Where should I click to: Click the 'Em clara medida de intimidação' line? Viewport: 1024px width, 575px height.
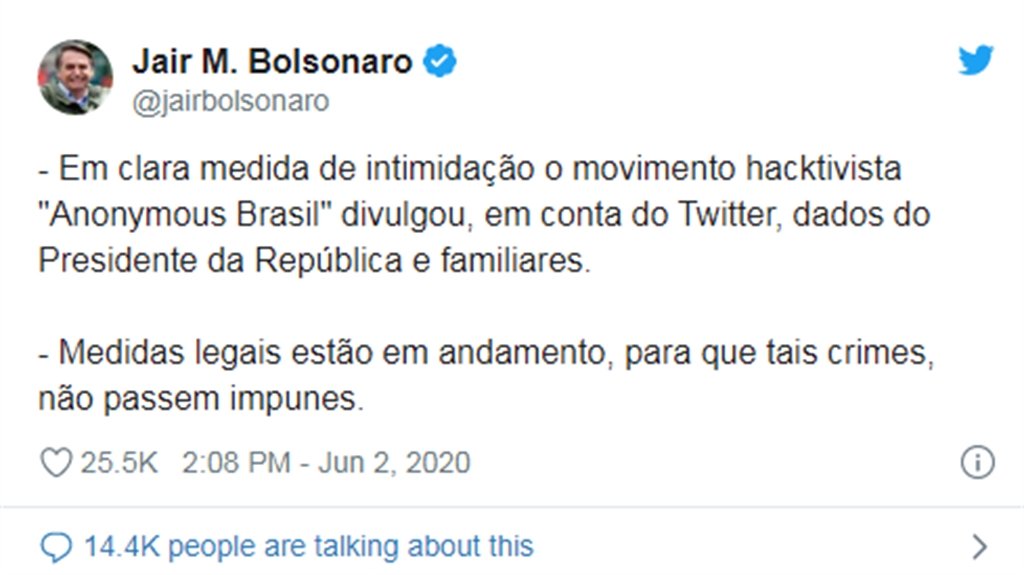(x=470, y=169)
